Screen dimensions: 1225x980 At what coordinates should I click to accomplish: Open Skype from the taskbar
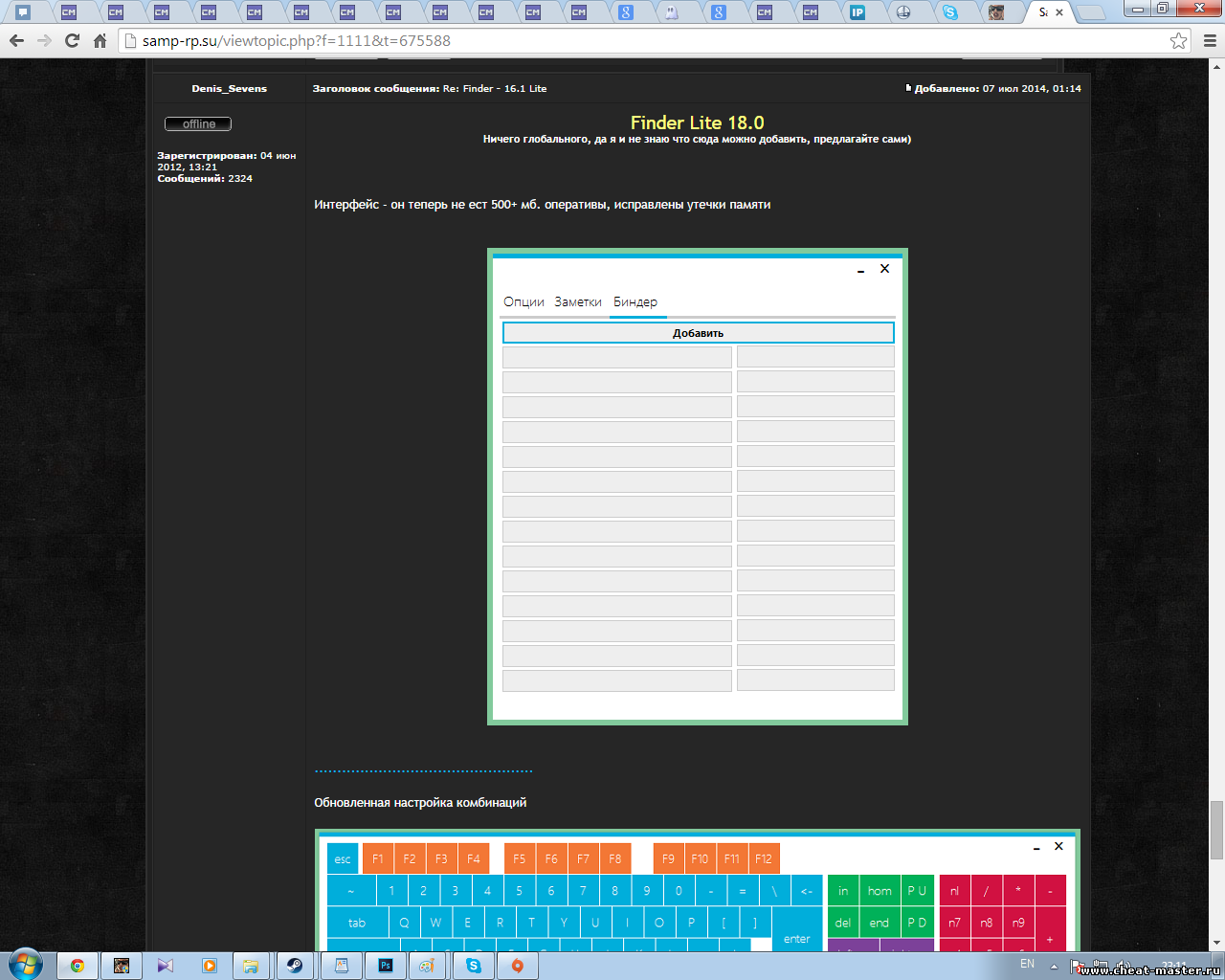coord(474,966)
